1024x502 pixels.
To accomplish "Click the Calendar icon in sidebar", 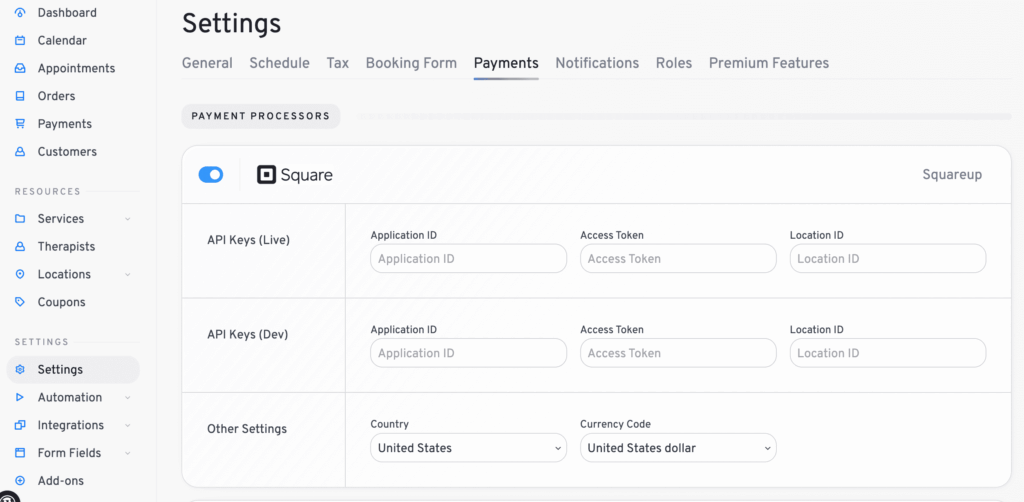I will (20, 40).
